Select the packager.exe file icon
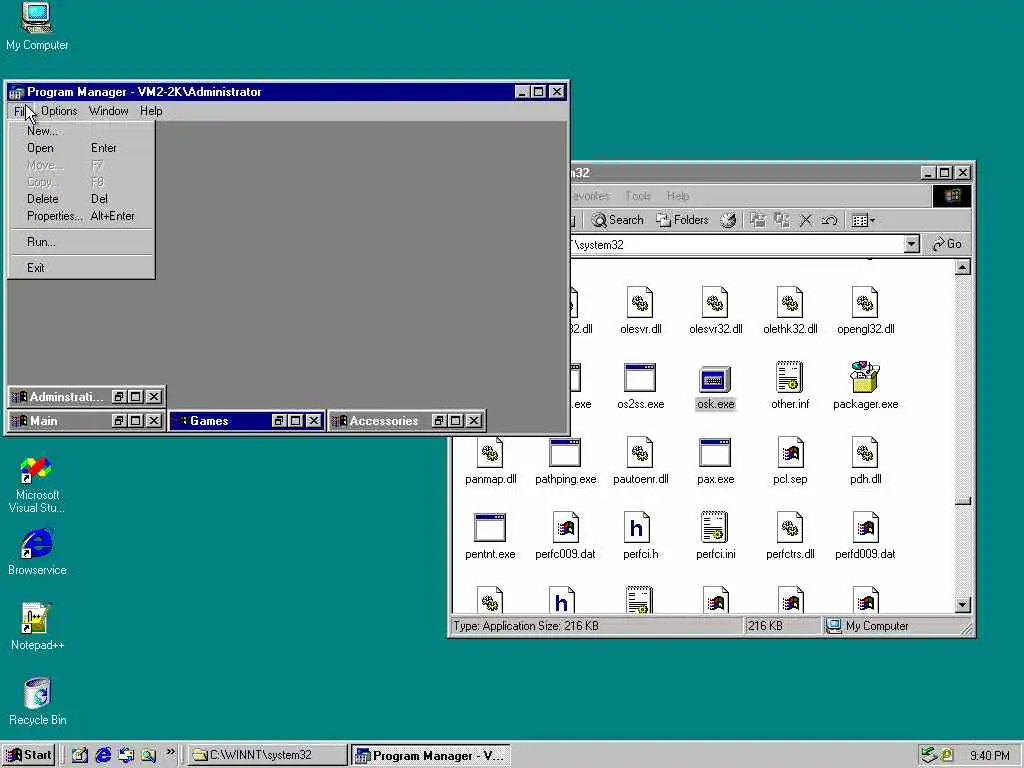 click(x=865, y=385)
